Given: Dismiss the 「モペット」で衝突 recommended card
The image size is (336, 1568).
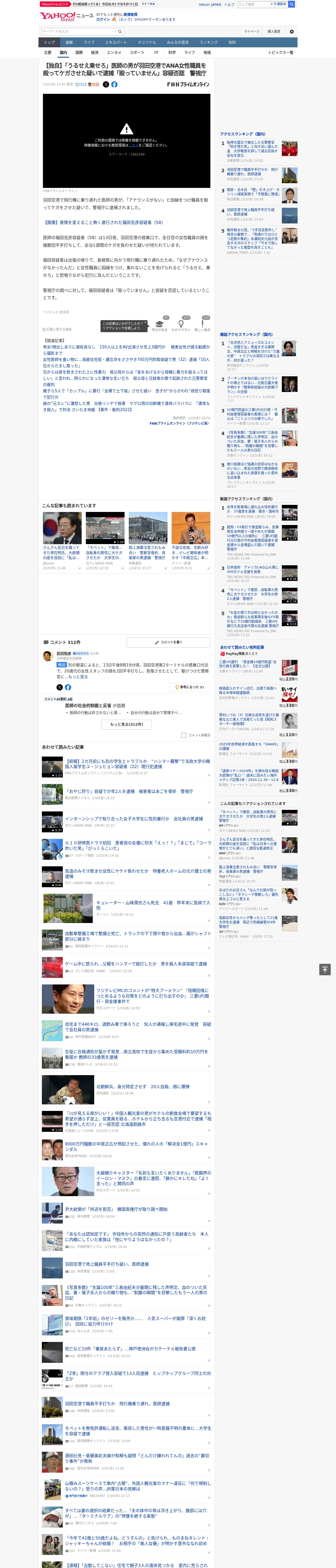Looking at the screenshot, I should (122, 568).
